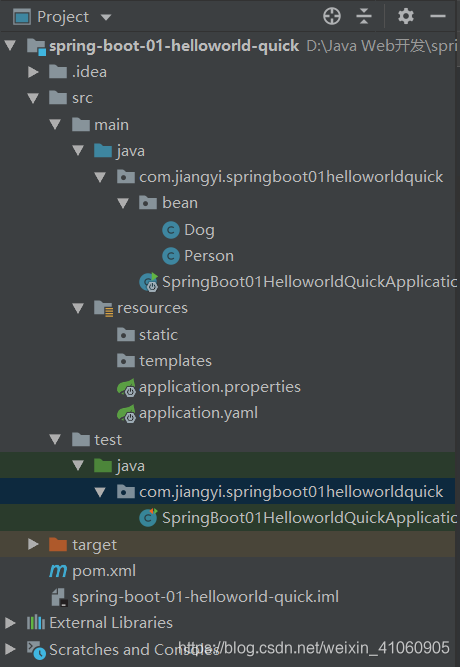Click the locate/select opened file target icon
This screenshot has height=667, width=460.
pos(331,17)
